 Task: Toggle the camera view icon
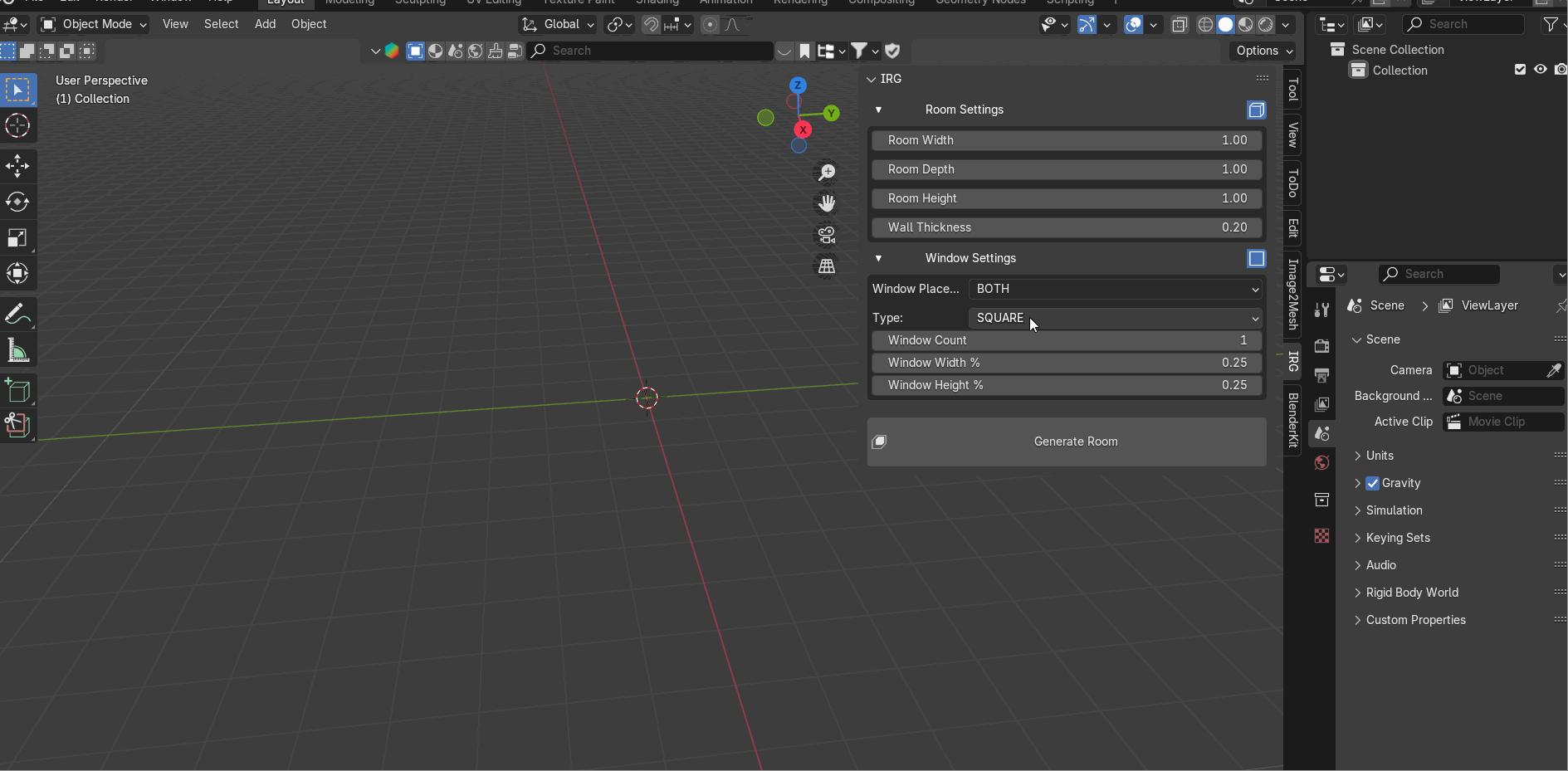pos(827,235)
